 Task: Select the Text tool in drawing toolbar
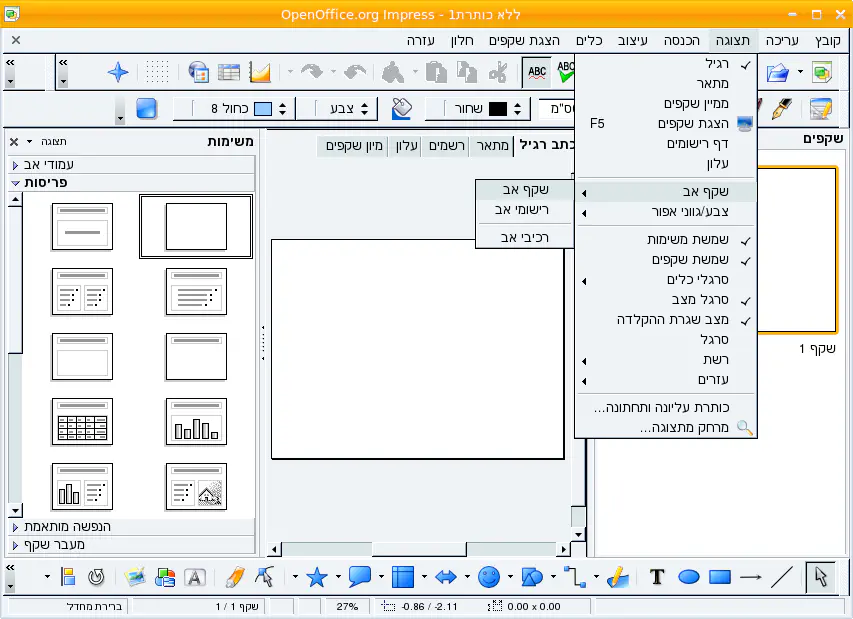657,577
